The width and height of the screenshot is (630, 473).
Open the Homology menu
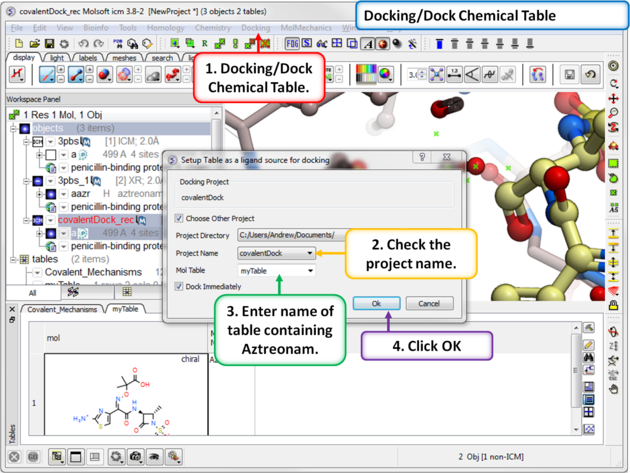(x=166, y=28)
